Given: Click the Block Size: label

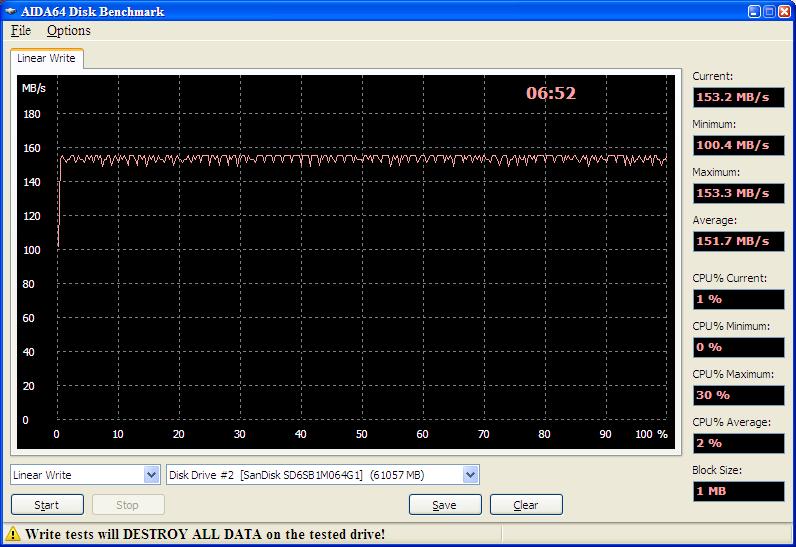Looking at the screenshot, I should (717, 470).
